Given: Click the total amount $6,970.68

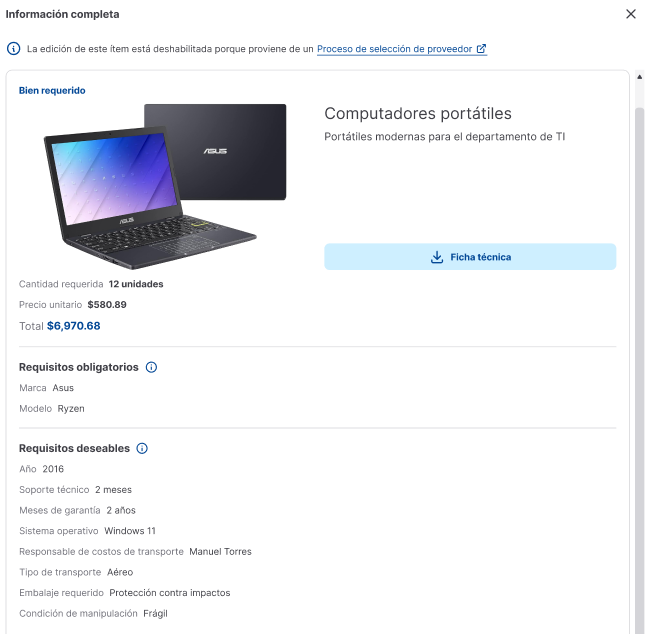Looking at the screenshot, I should click(x=74, y=326).
